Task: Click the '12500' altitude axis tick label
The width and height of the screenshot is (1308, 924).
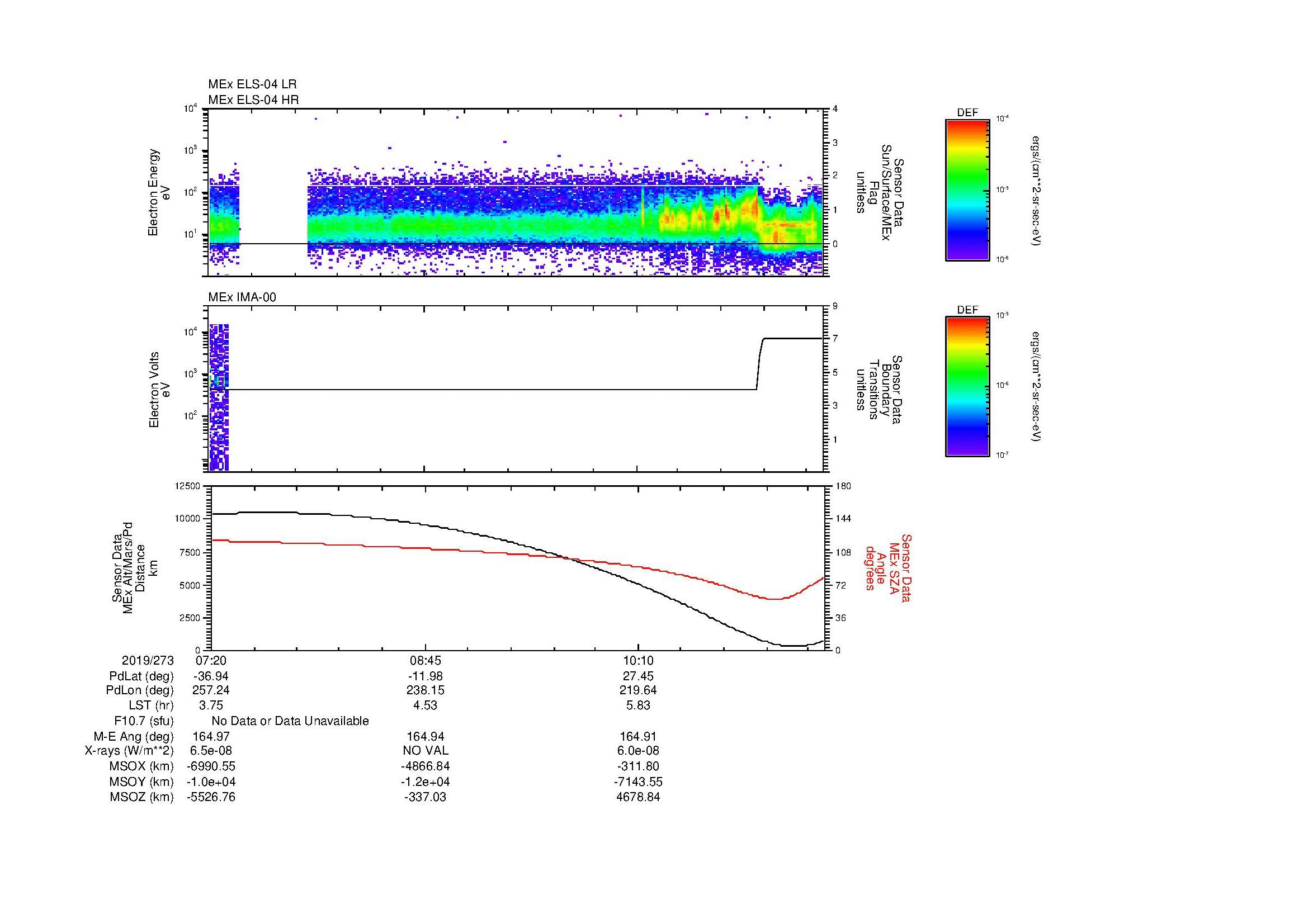Action: (188, 486)
